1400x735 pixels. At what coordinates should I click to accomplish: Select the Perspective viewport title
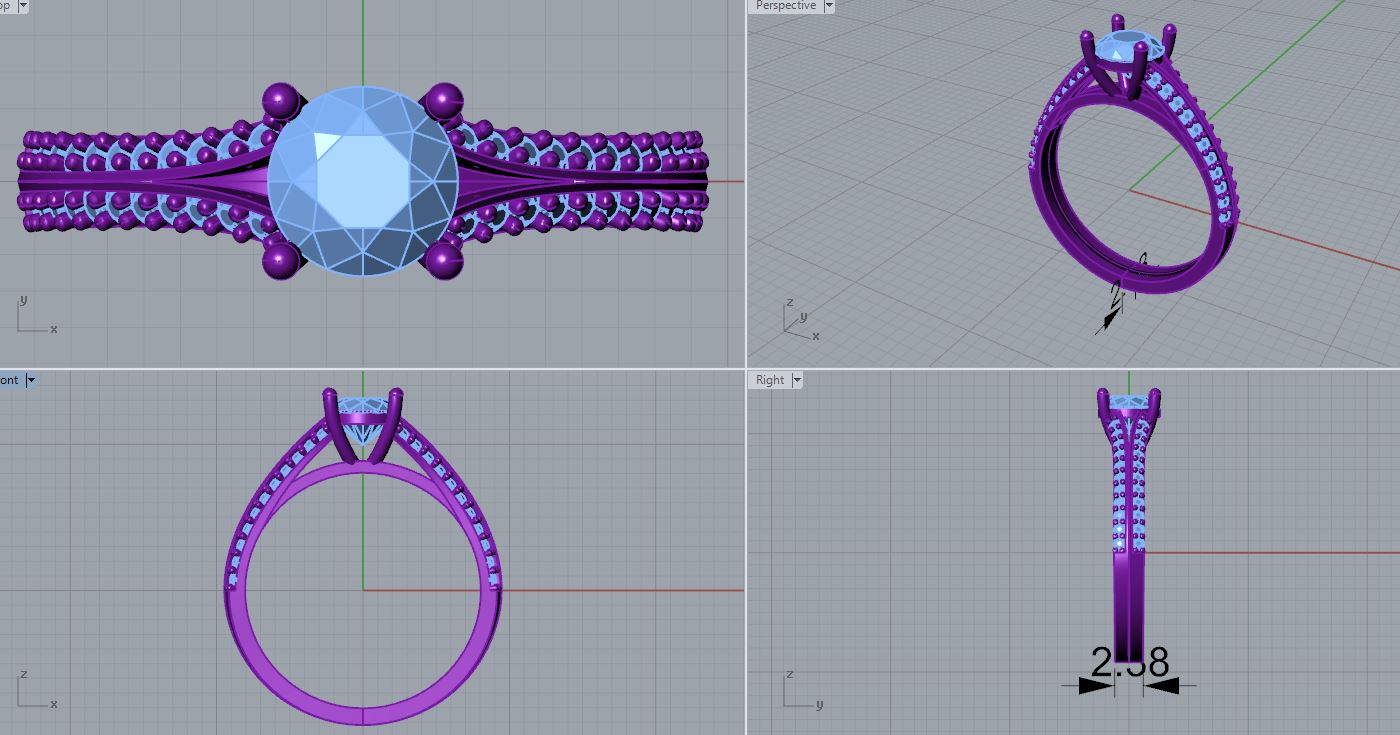(x=785, y=6)
